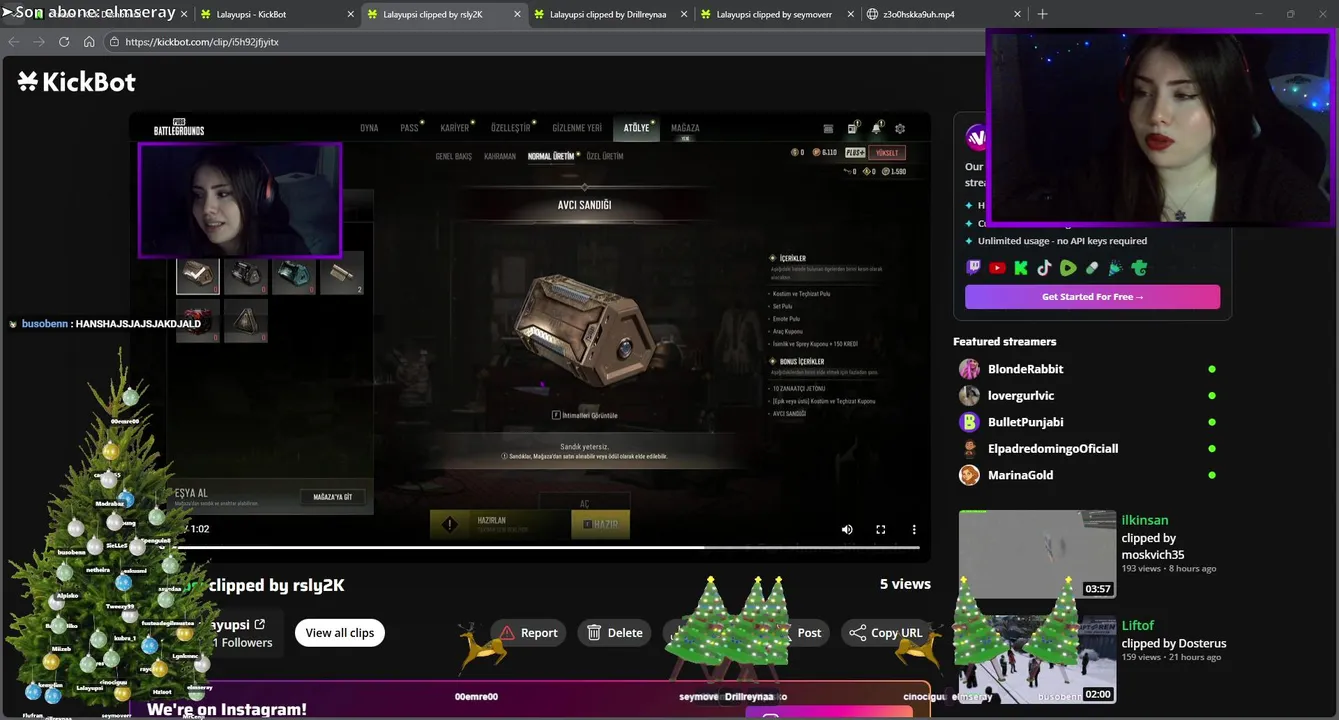Viewport: 1339px width, 720px height.
Task: Click the address bar URL
Action: pos(202,42)
